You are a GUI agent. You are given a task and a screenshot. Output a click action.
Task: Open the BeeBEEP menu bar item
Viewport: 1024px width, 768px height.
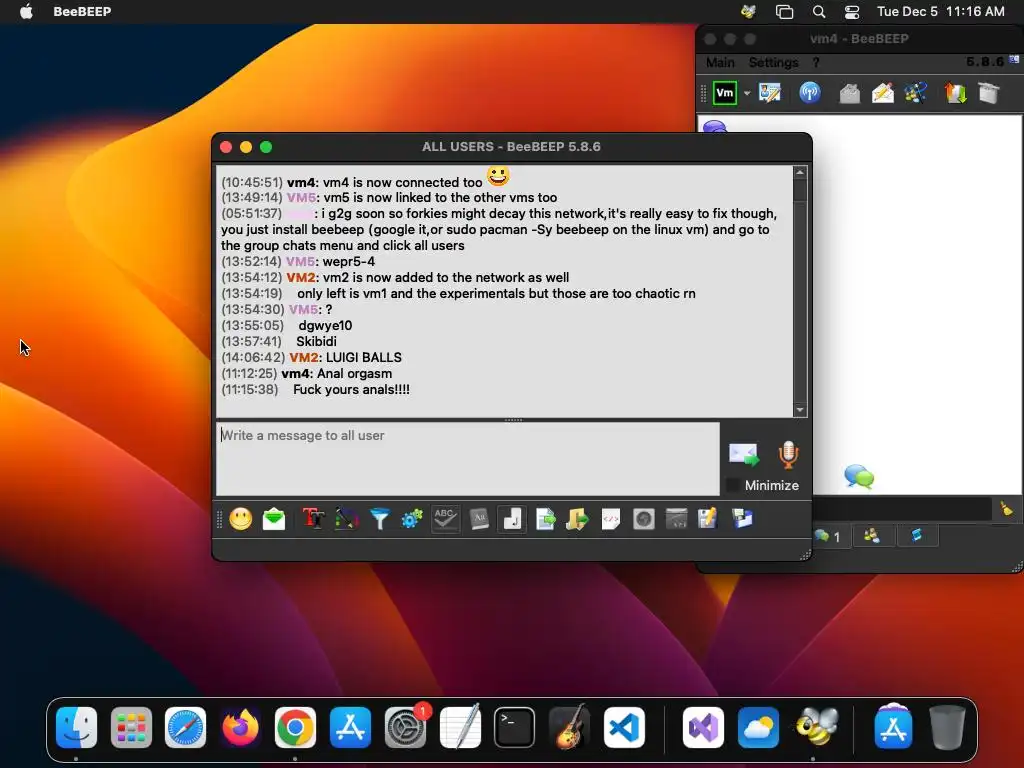[x=82, y=11]
